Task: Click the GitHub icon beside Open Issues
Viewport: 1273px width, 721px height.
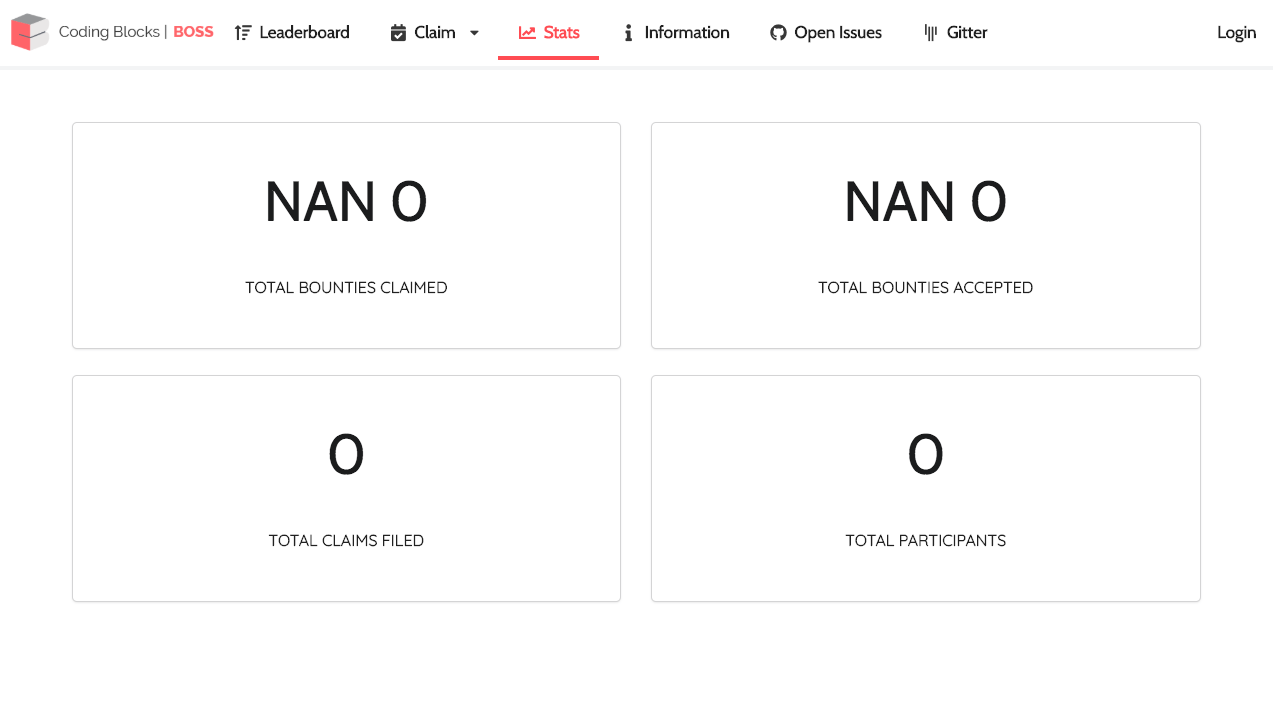Action: pyautogui.click(x=777, y=32)
